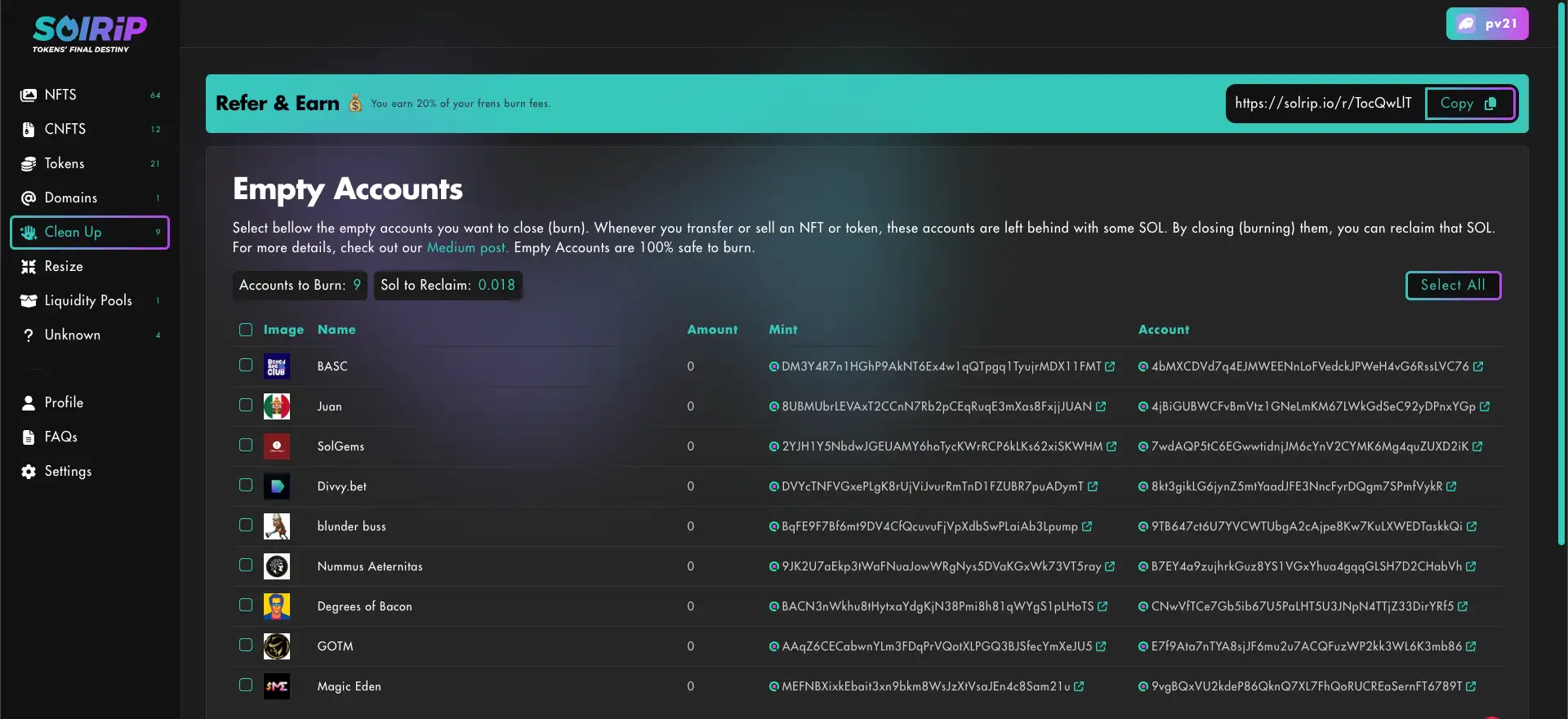Viewport: 1568px width, 719px height.
Task: Click the Divvy.bet token image
Action: [x=277, y=486]
